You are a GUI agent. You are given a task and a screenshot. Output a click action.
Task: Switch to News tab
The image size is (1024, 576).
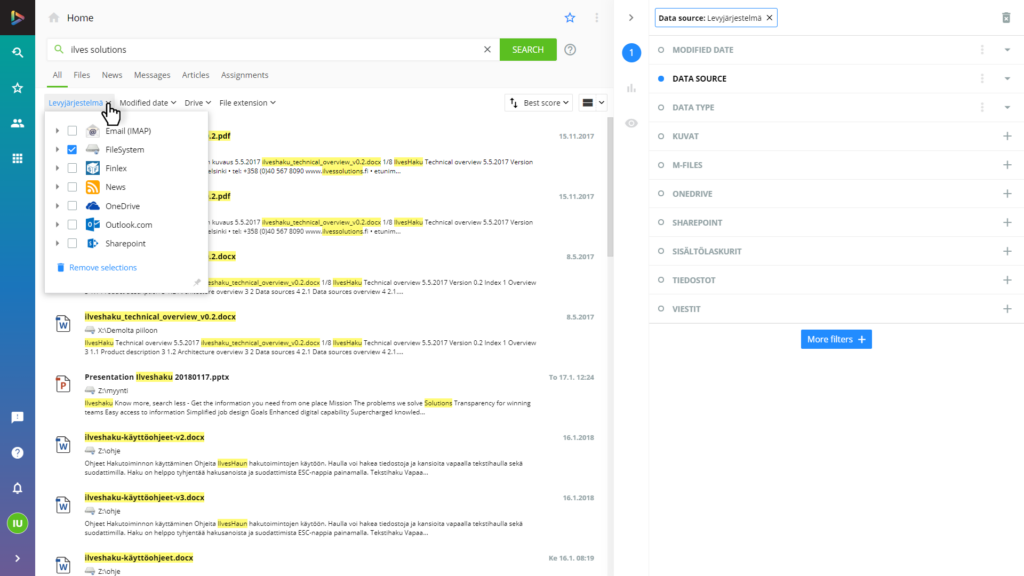(112, 75)
